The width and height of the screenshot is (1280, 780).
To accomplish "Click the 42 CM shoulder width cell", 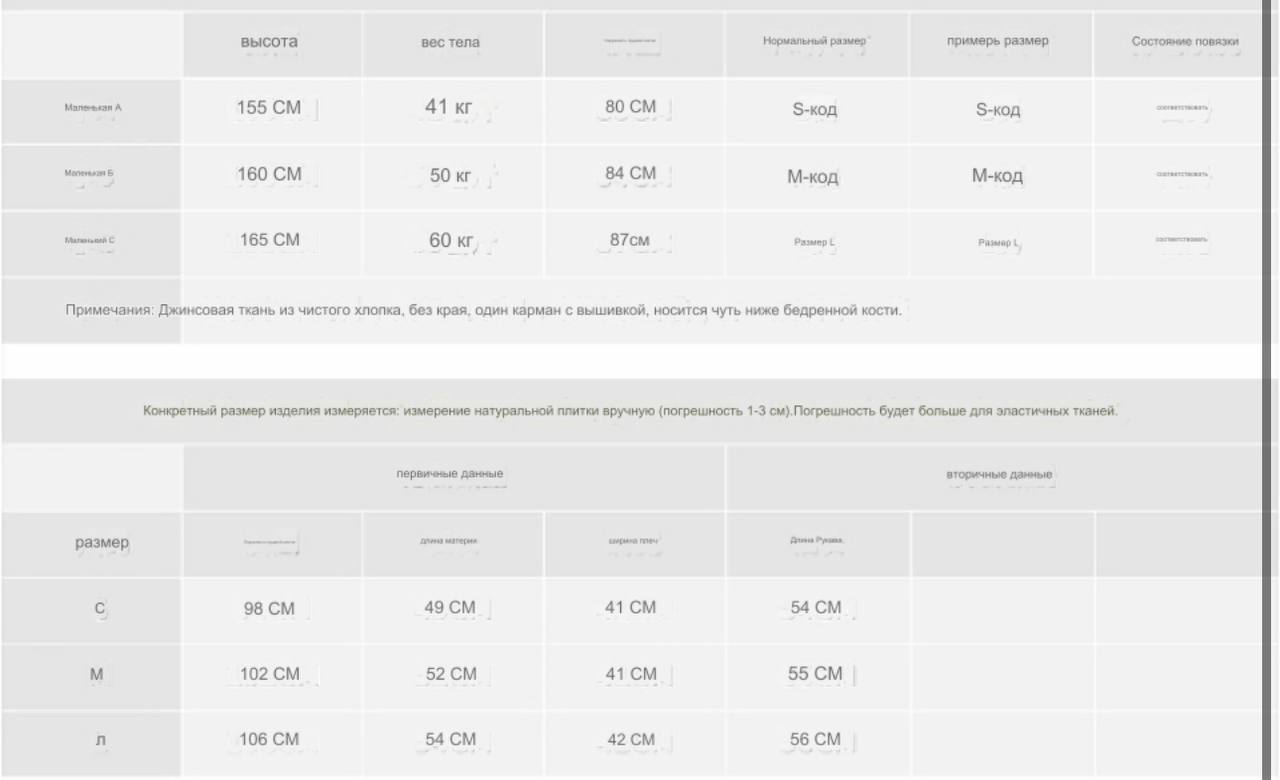I will coord(634,741).
